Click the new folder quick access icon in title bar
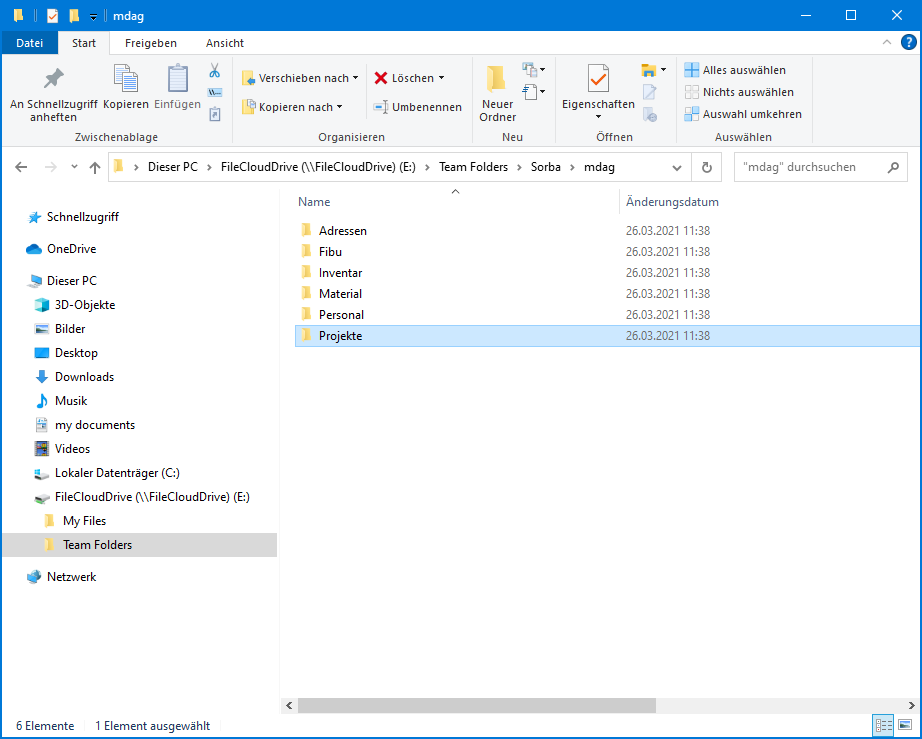This screenshot has width=922, height=739. click(74, 16)
